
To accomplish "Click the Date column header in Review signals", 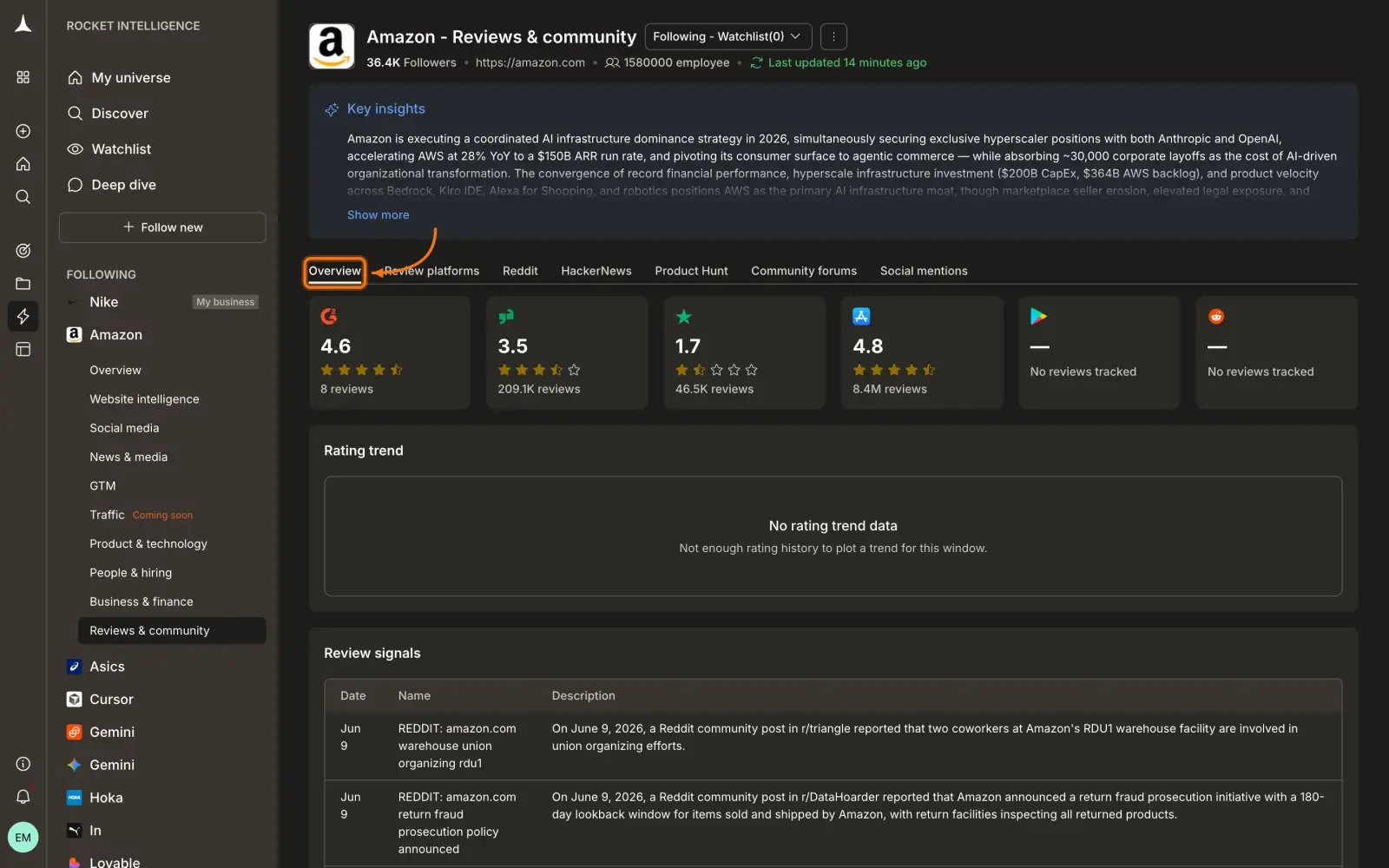I will [352, 696].
